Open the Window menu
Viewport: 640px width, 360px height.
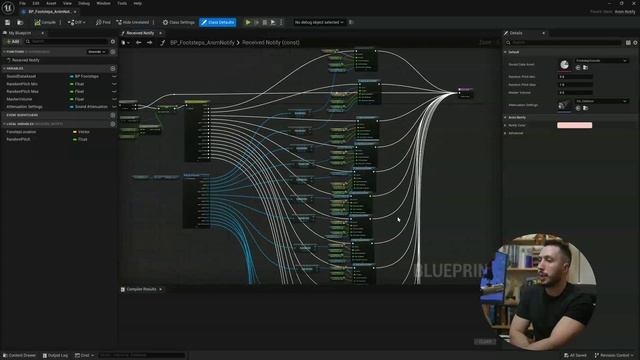tap(103, 3)
